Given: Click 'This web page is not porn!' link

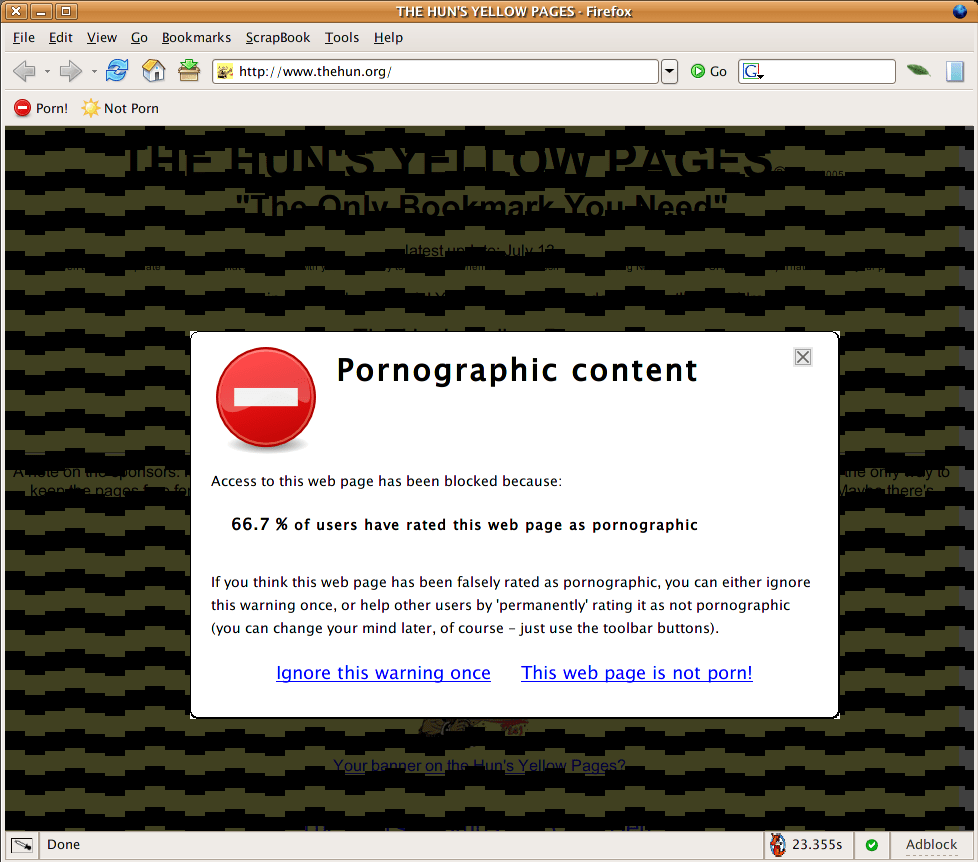Looking at the screenshot, I should (637, 673).
